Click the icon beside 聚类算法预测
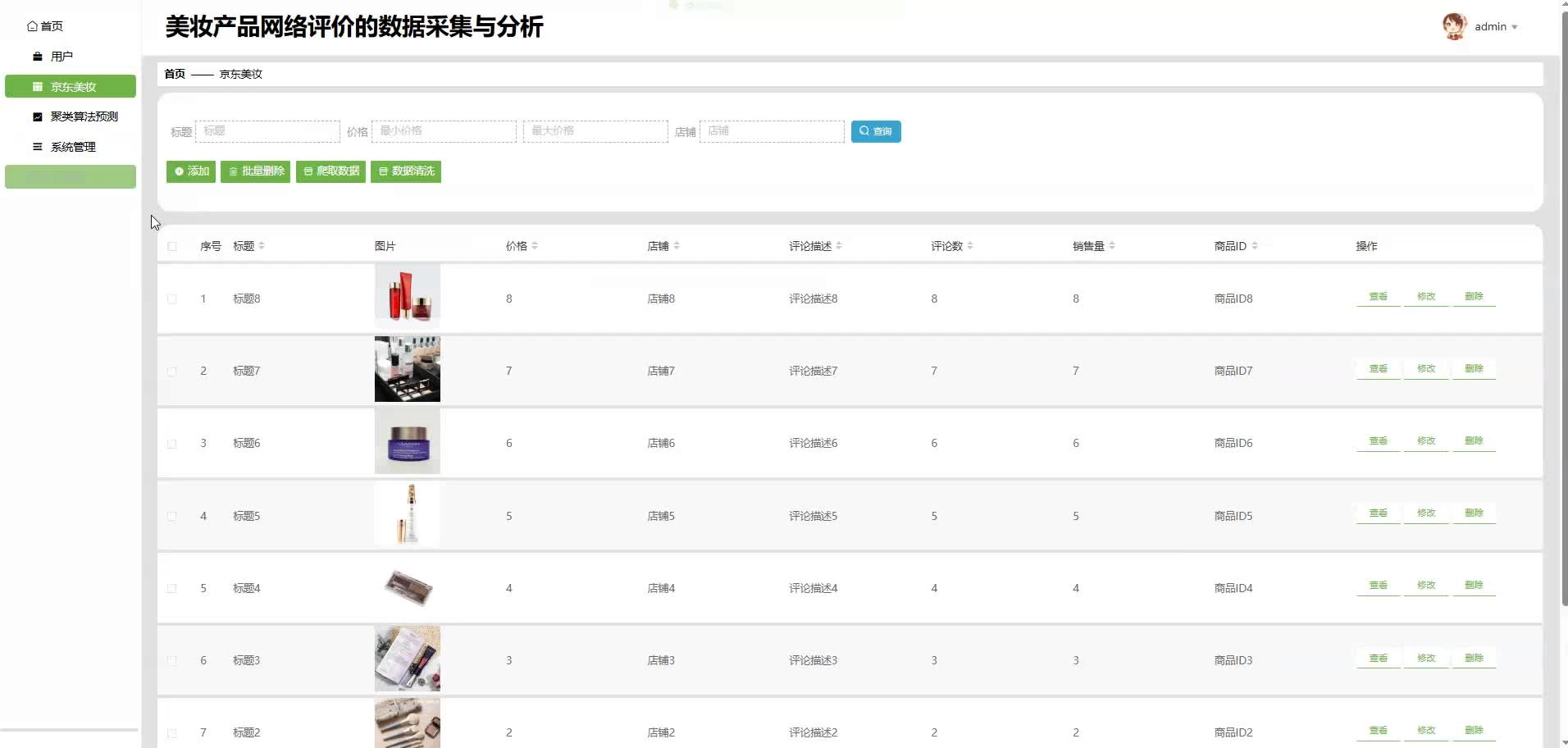This screenshot has height=748, width=1568. 37,117
